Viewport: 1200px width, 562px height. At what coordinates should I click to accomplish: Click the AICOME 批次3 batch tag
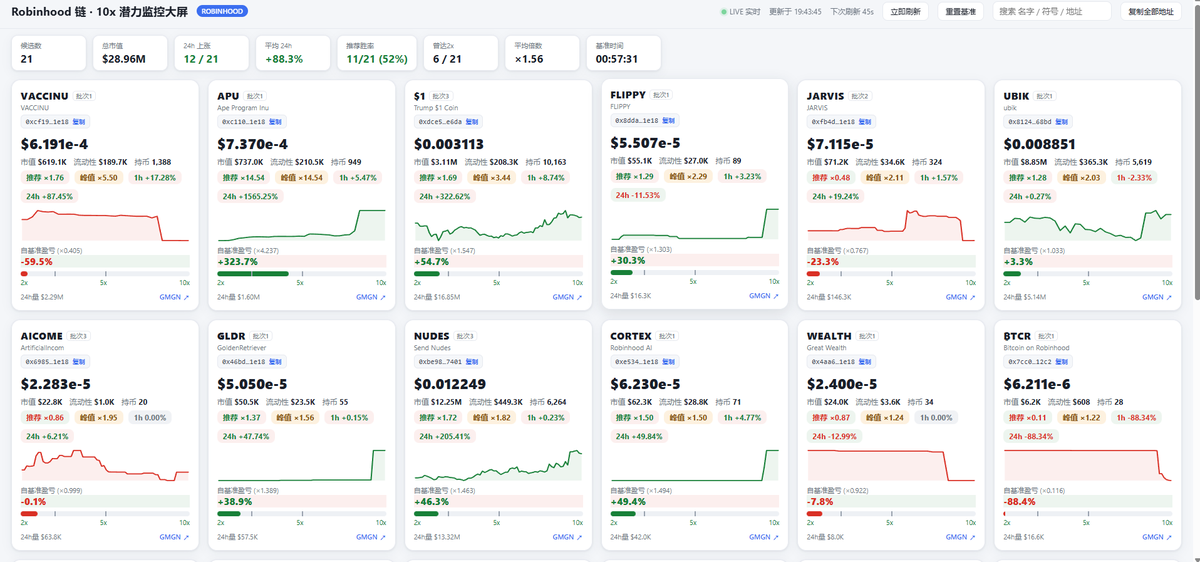79,336
